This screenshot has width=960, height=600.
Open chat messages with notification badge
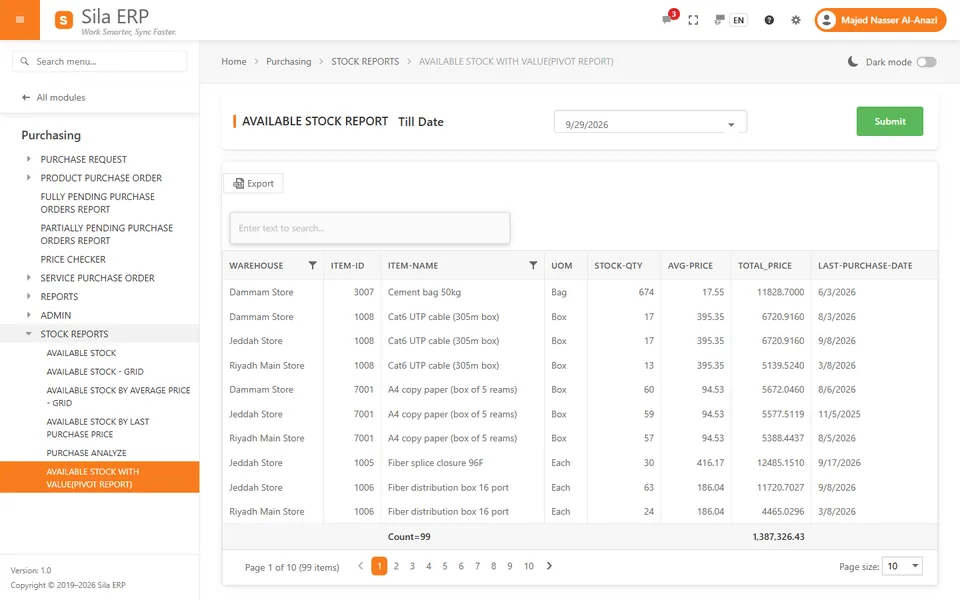[667, 20]
